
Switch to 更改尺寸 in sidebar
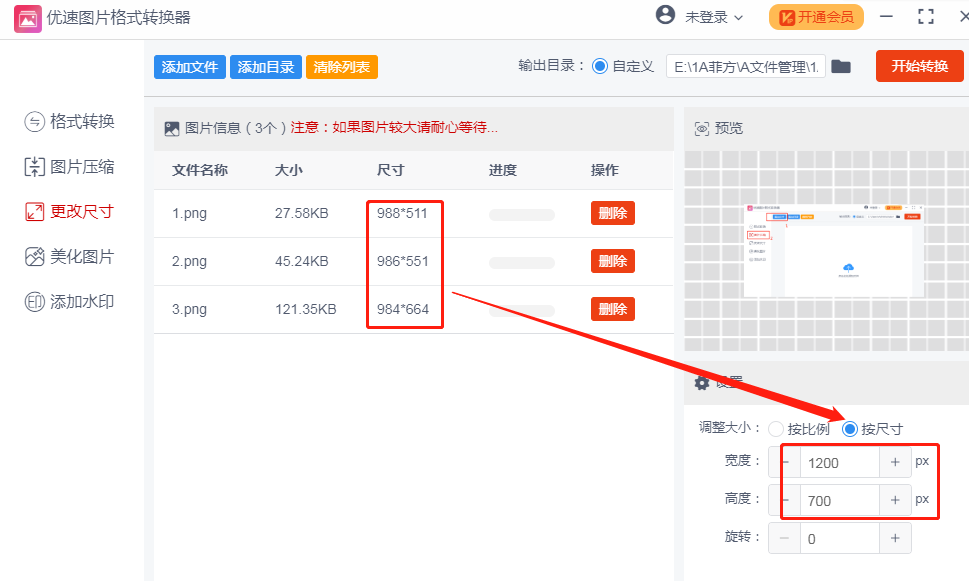(x=69, y=211)
